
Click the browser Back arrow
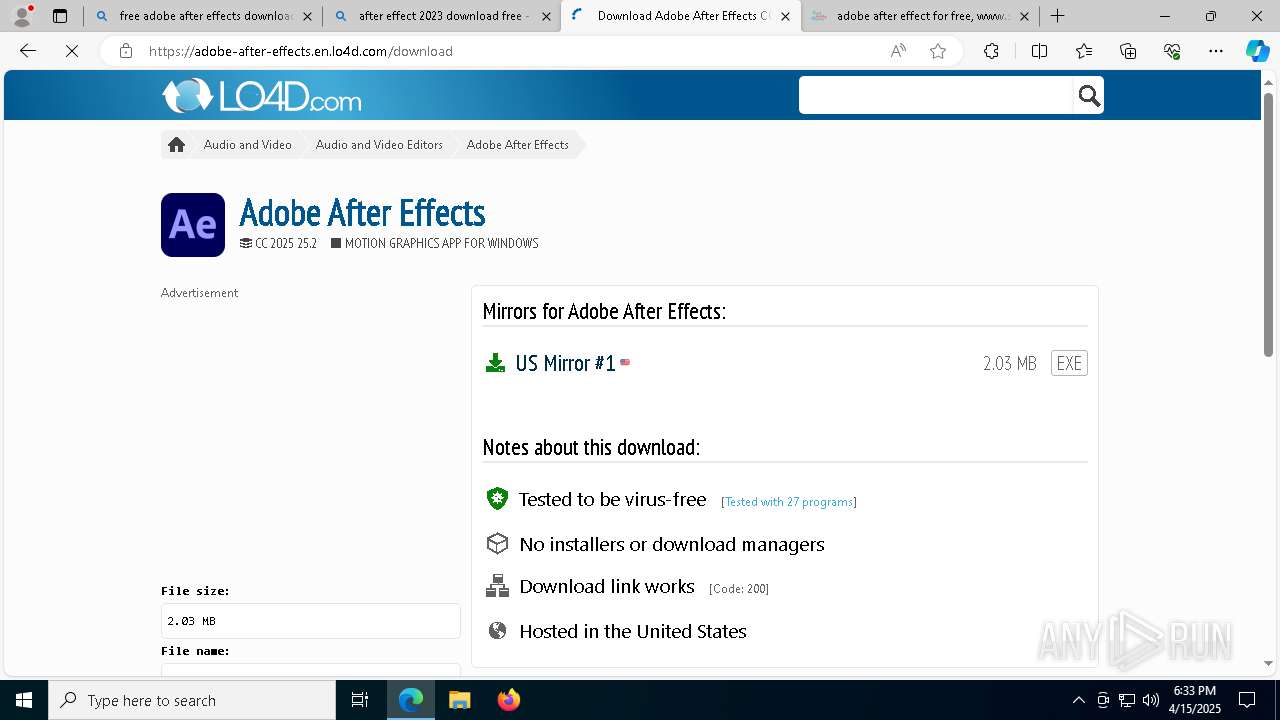click(28, 51)
